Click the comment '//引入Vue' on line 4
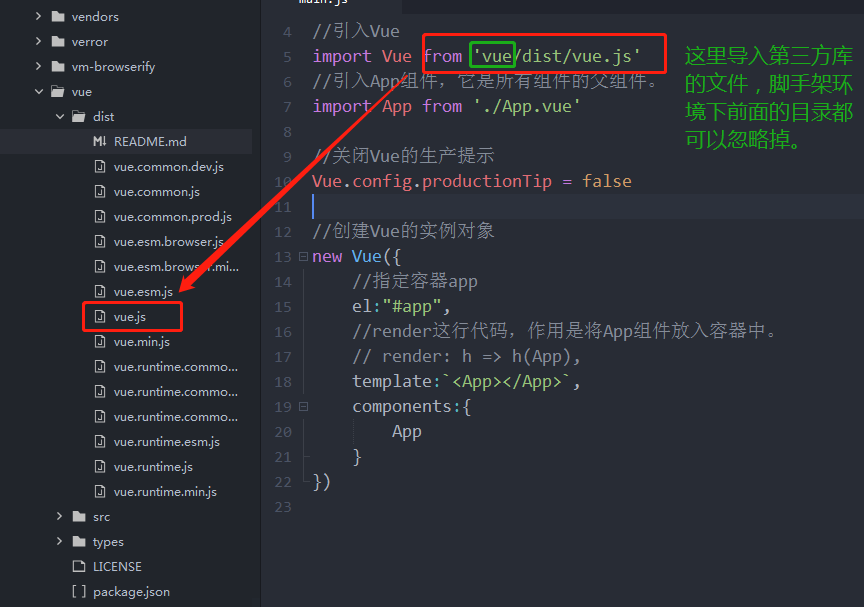Screen dimensions: 864x607 click(x=356, y=31)
